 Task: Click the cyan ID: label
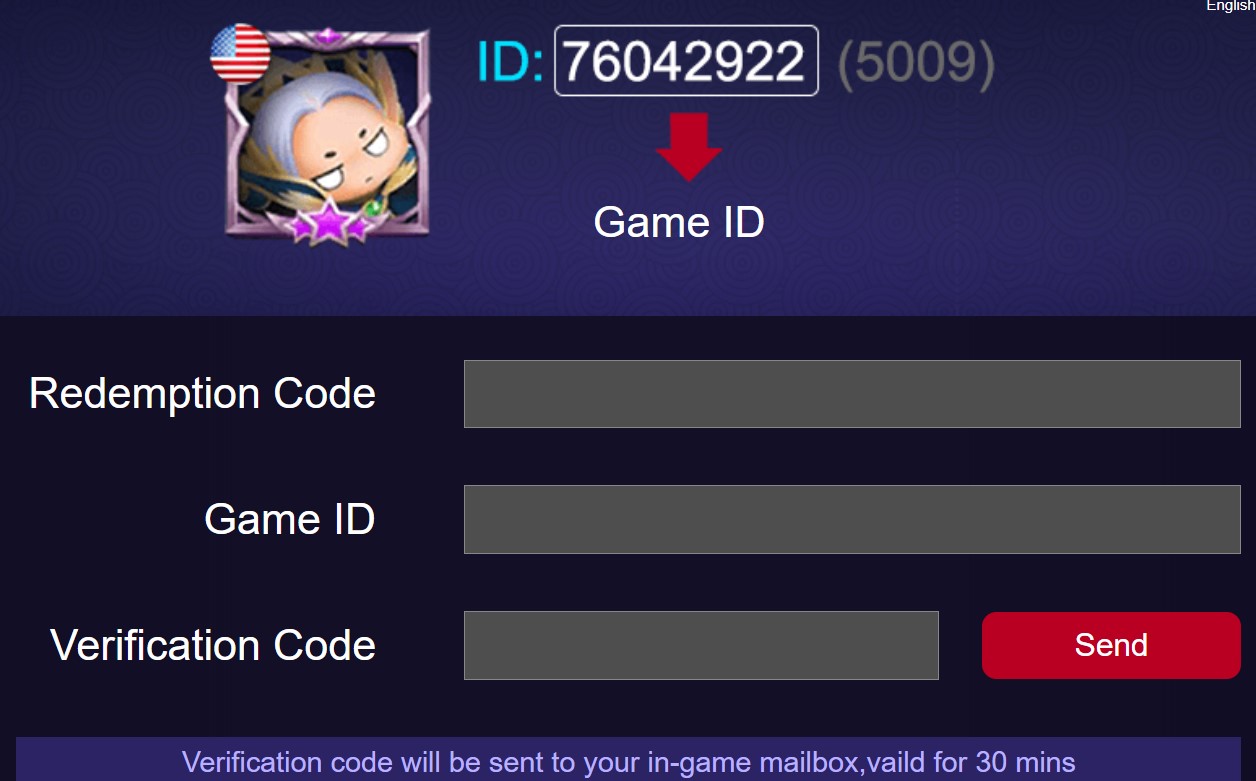[x=511, y=62]
